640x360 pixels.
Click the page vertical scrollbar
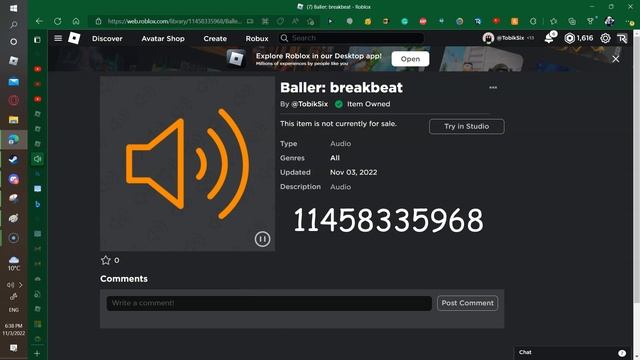pos(636,167)
